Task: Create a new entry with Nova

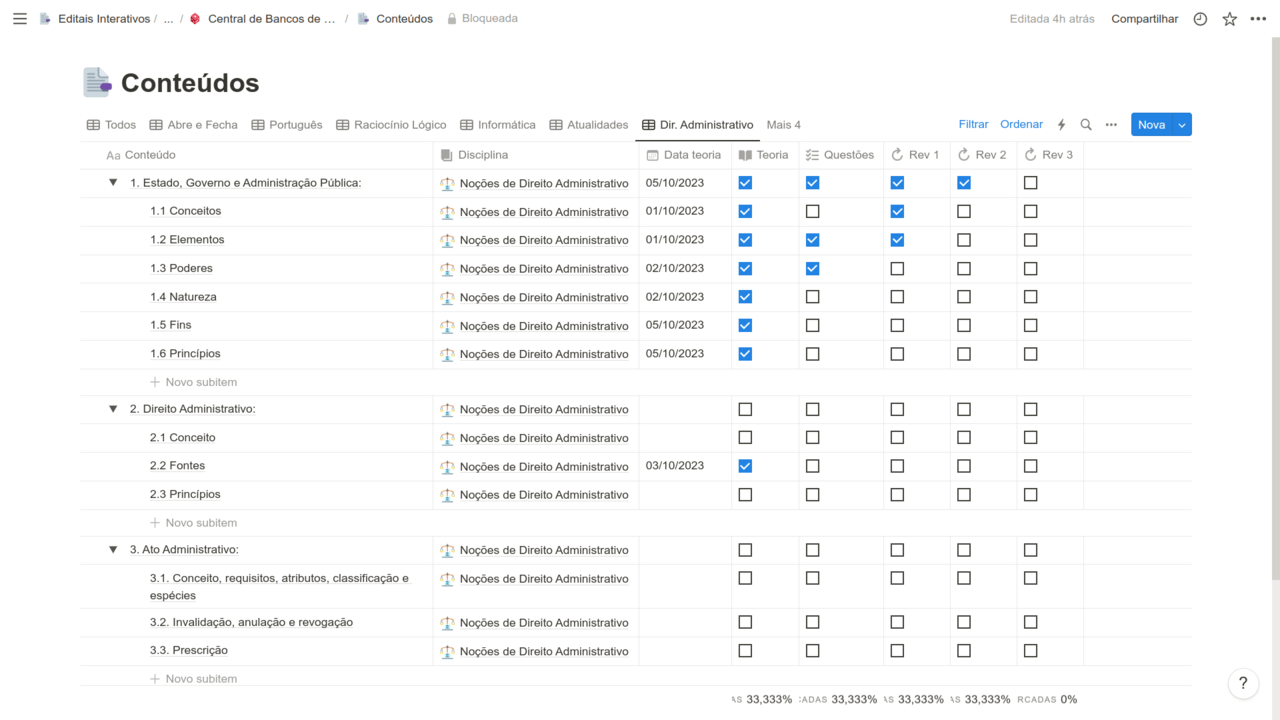Action: (x=1152, y=125)
